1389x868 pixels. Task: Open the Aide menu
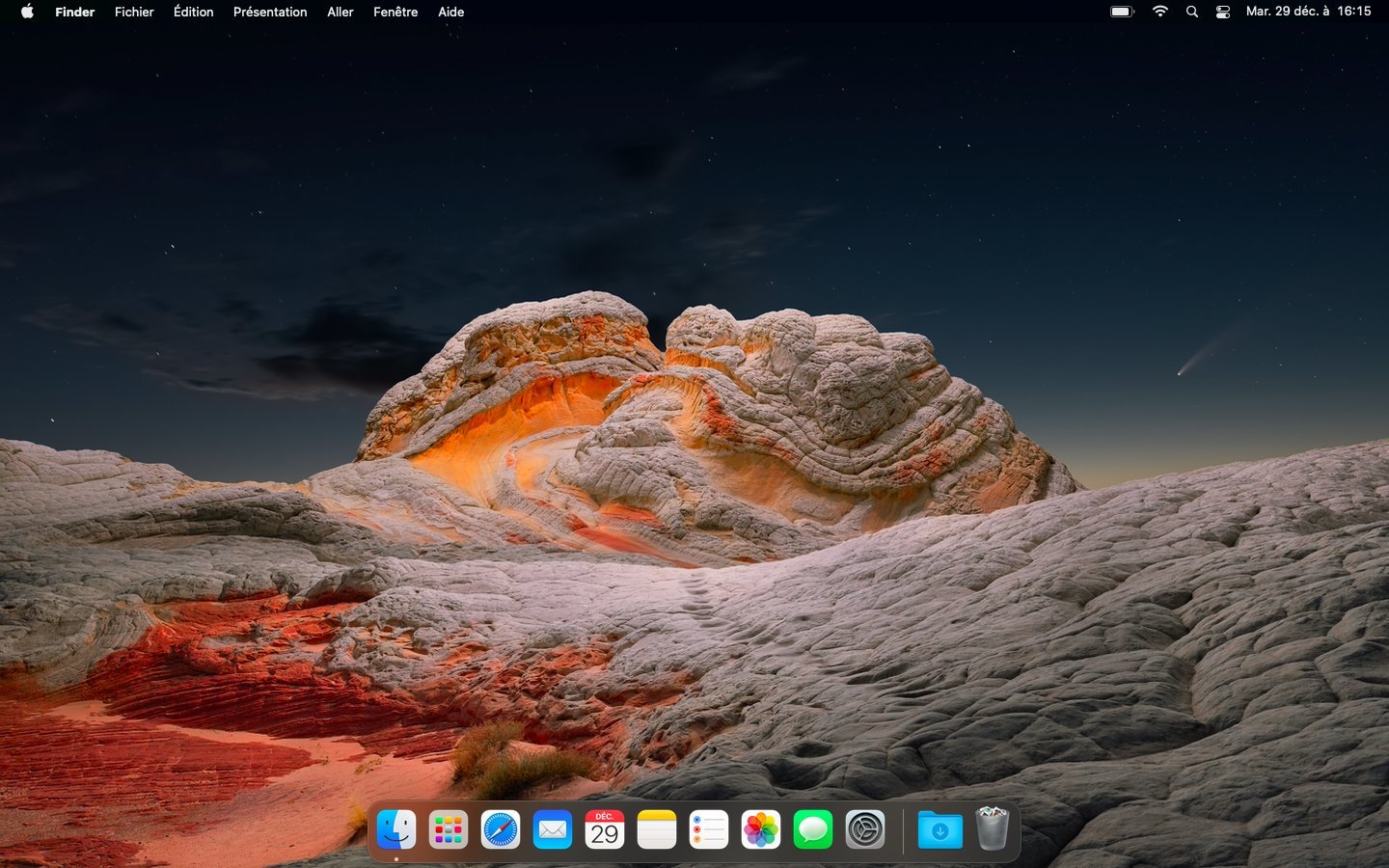pos(451,12)
